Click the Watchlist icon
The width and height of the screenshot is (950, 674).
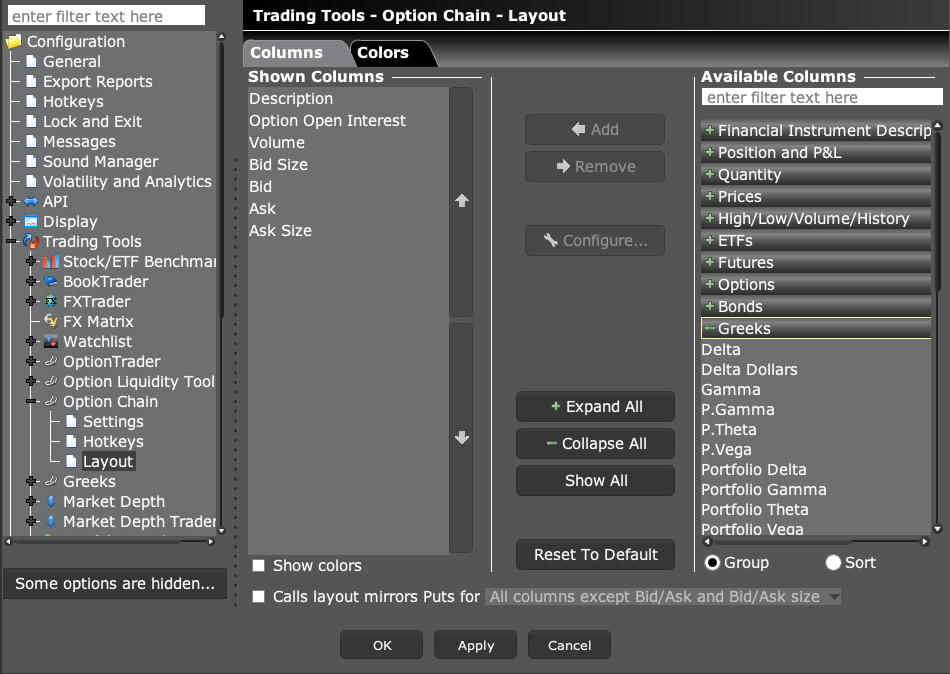pyautogui.click(x=51, y=341)
